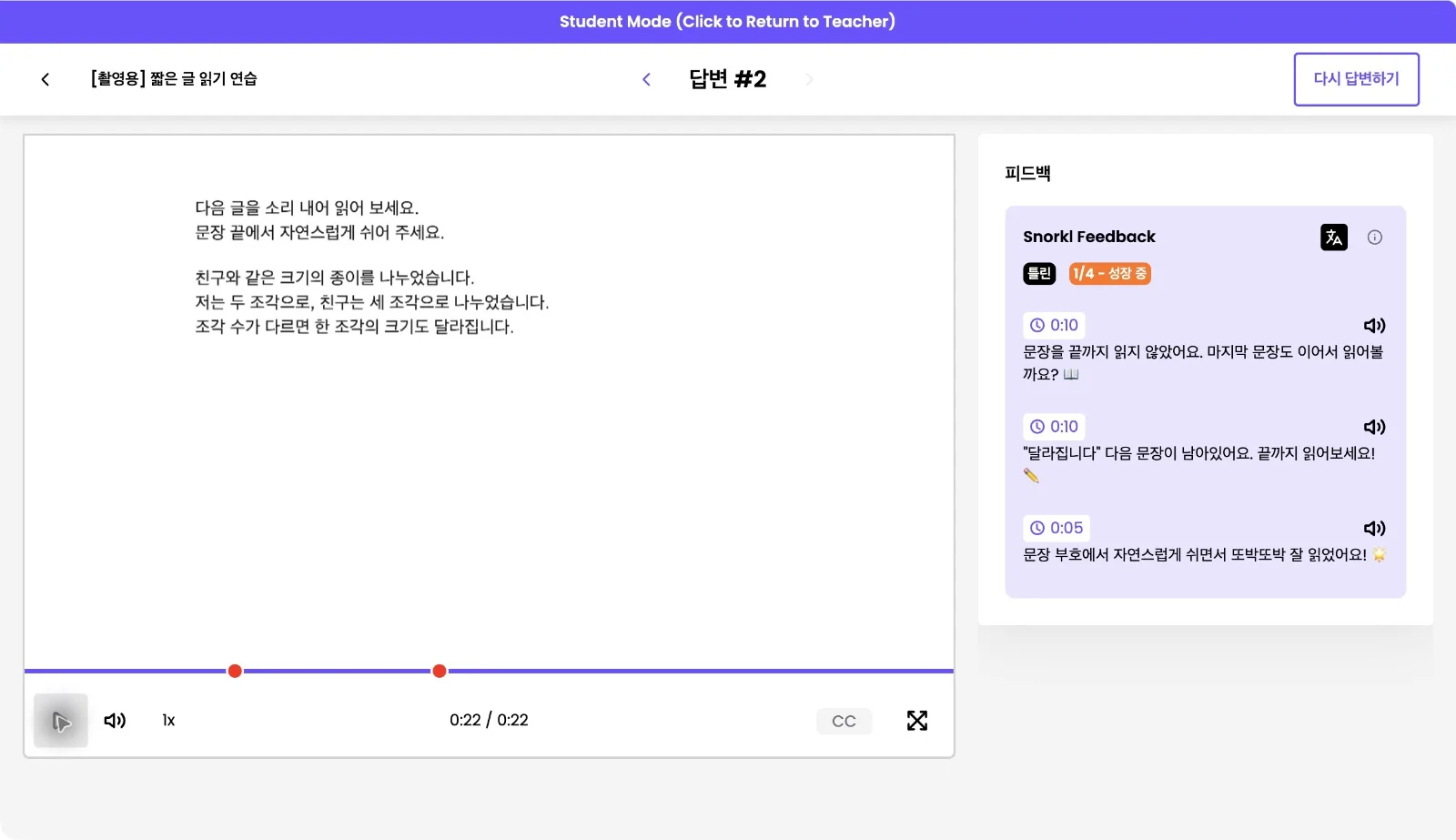Click the 답변 #2 heading
Screen dimensions: 1456x840
pos(727,79)
